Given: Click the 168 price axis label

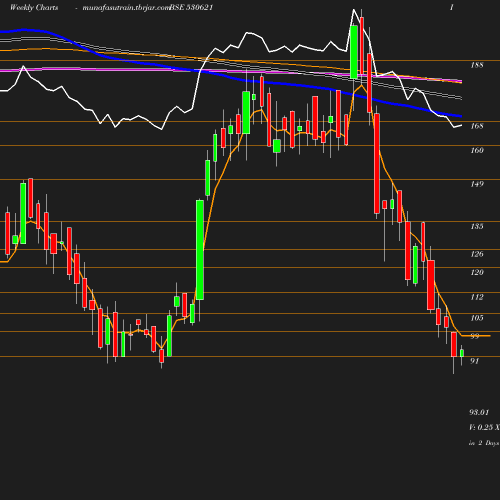Looking at the screenshot, I should click(477, 126).
